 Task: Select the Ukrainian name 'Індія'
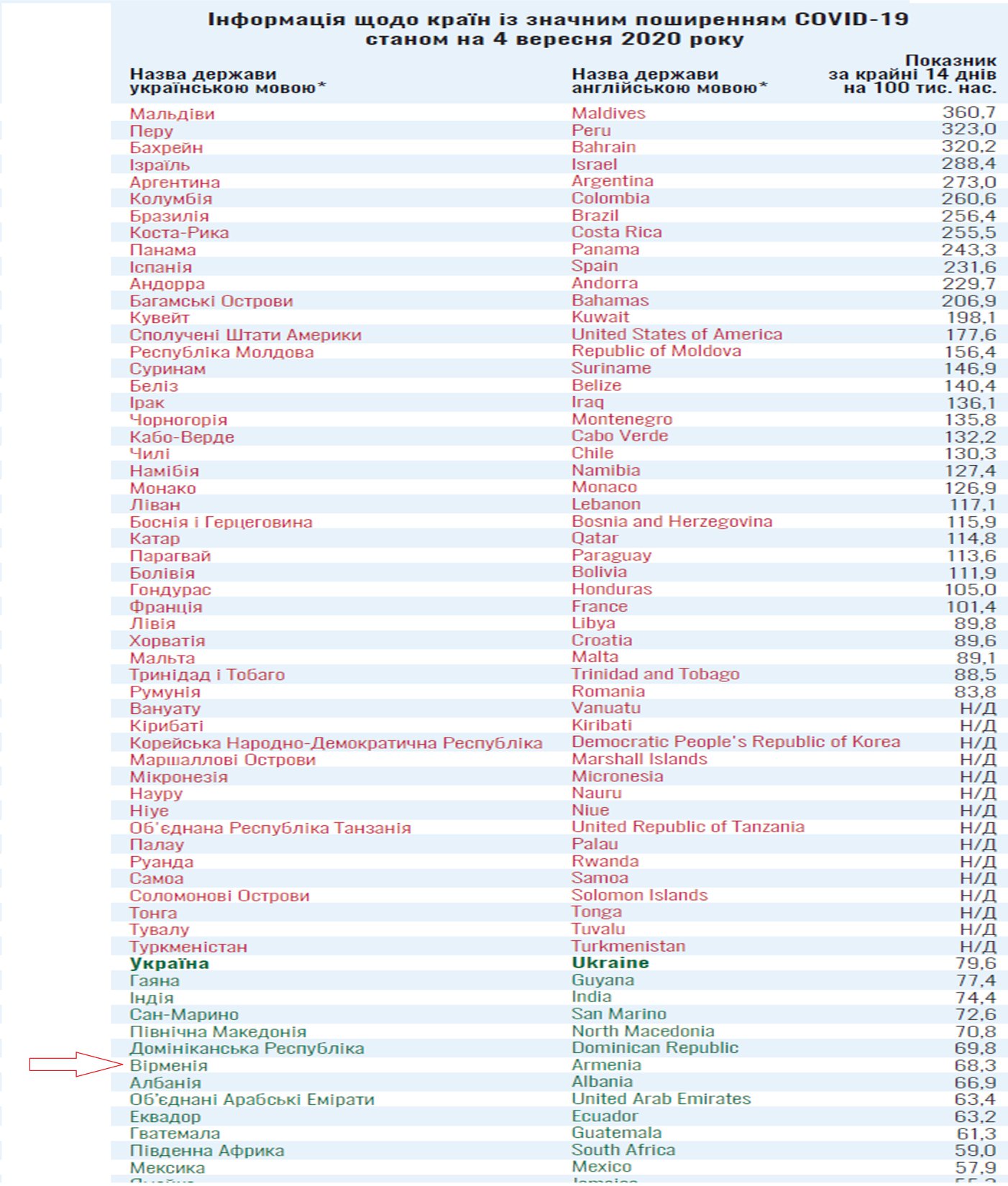click(151, 998)
